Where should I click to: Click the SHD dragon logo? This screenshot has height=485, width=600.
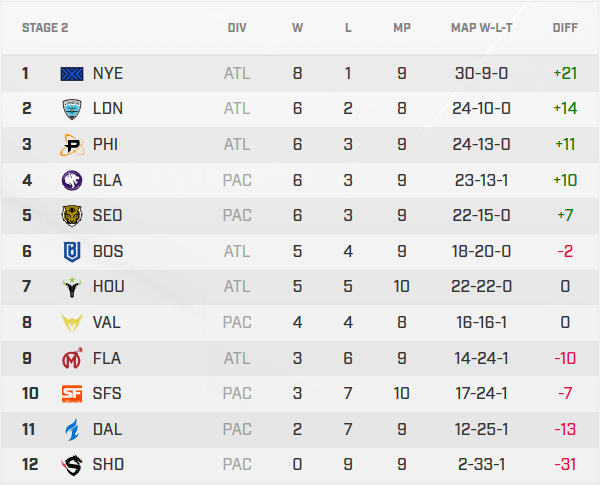(73, 465)
